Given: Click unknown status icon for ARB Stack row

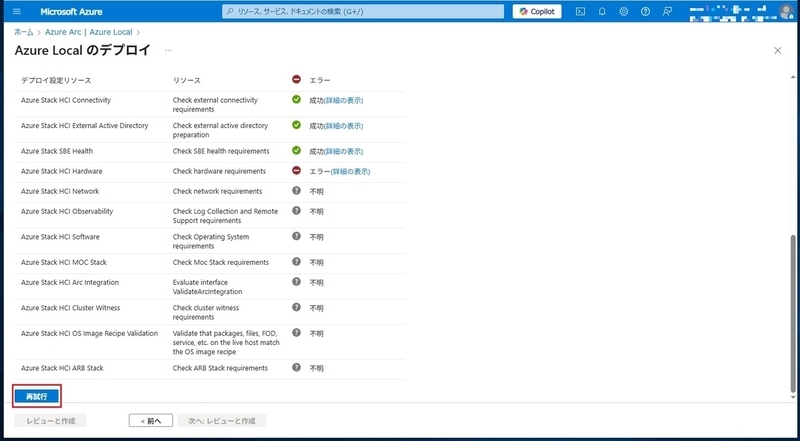Looking at the screenshot, I should click(x=296, y=367).
